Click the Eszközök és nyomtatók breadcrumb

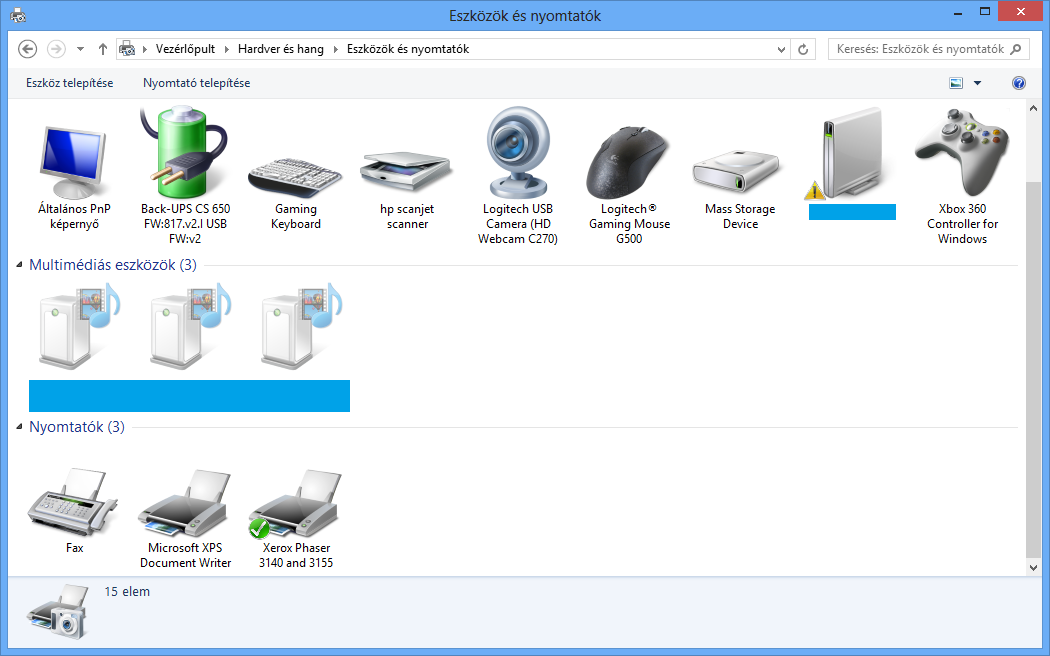[x=408, y=49]
